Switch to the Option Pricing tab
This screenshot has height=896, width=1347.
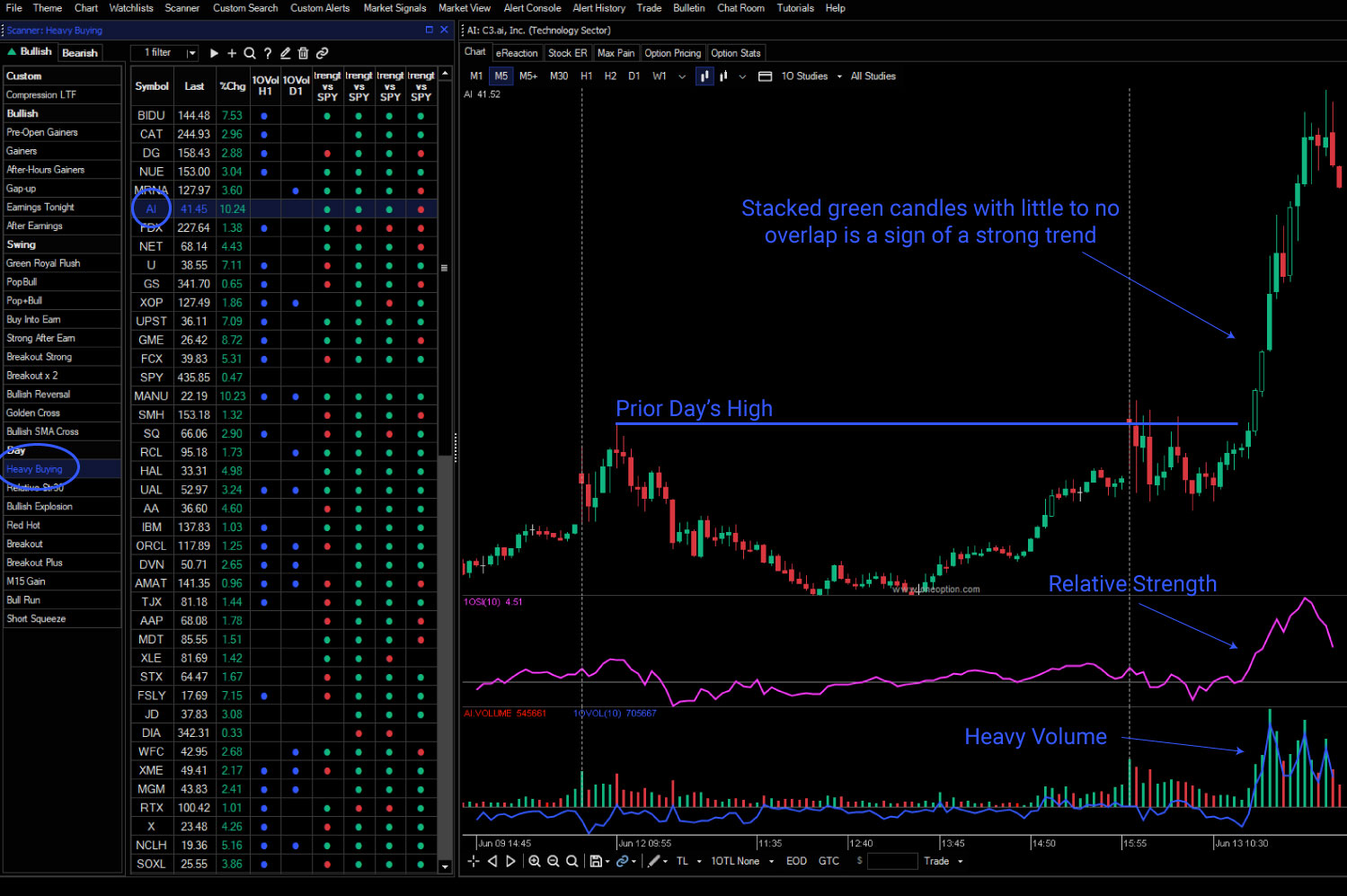(x=672, y=52)
